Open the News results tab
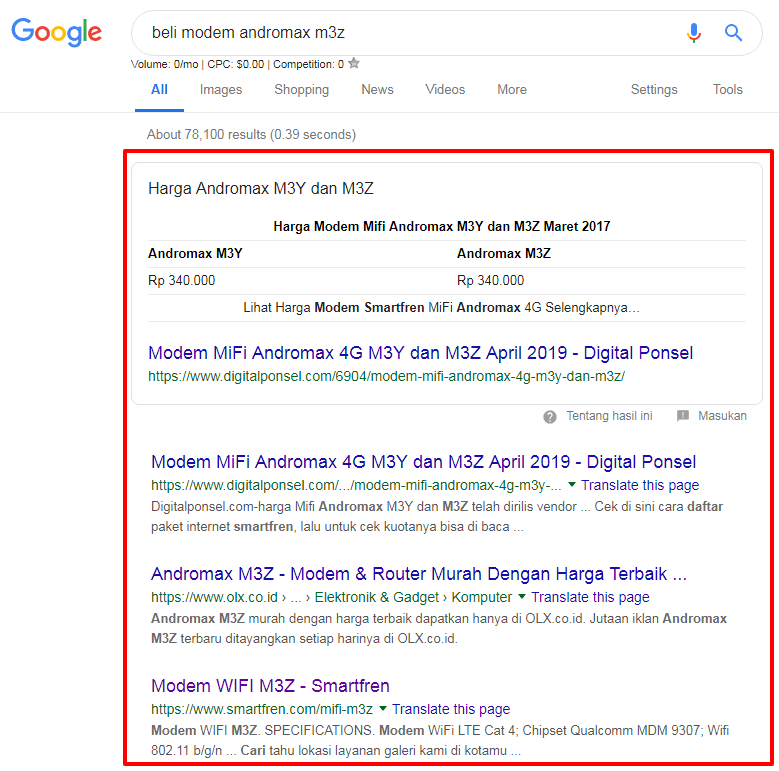Viewport: 779px width, 771px height. [377, 89]
